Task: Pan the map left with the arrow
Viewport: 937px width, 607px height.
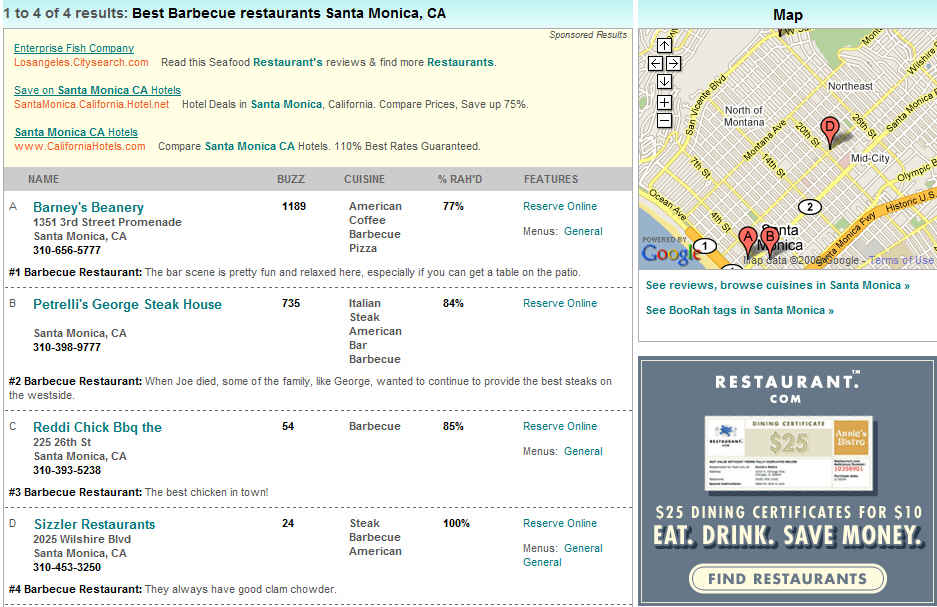Action: [x=656, y=63]
